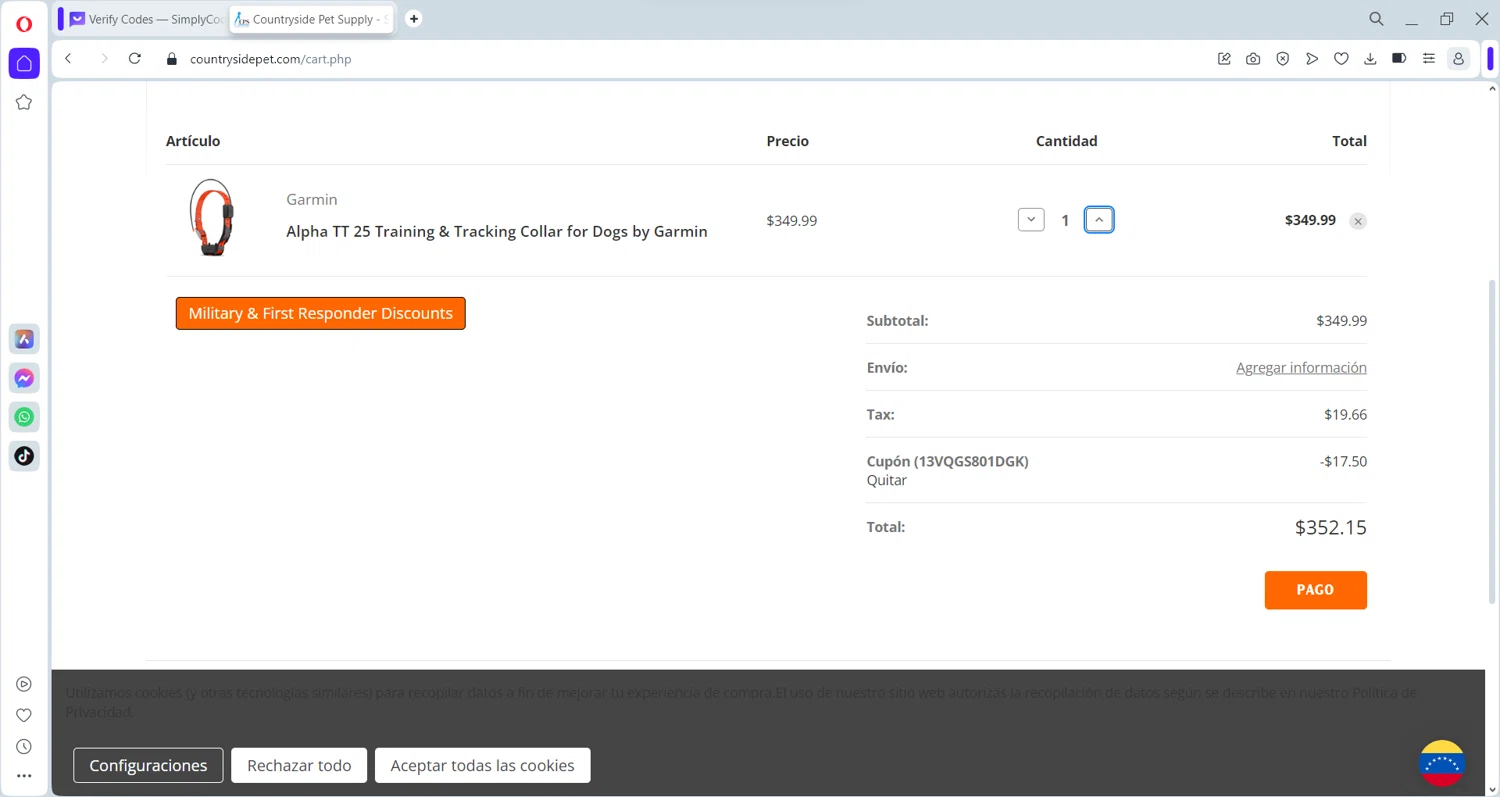Image resolution: width=1500 pixels, height=797 pixels.
Task: Open the Garmin collar thumbnail image
Action: click(x=212, y=218)
